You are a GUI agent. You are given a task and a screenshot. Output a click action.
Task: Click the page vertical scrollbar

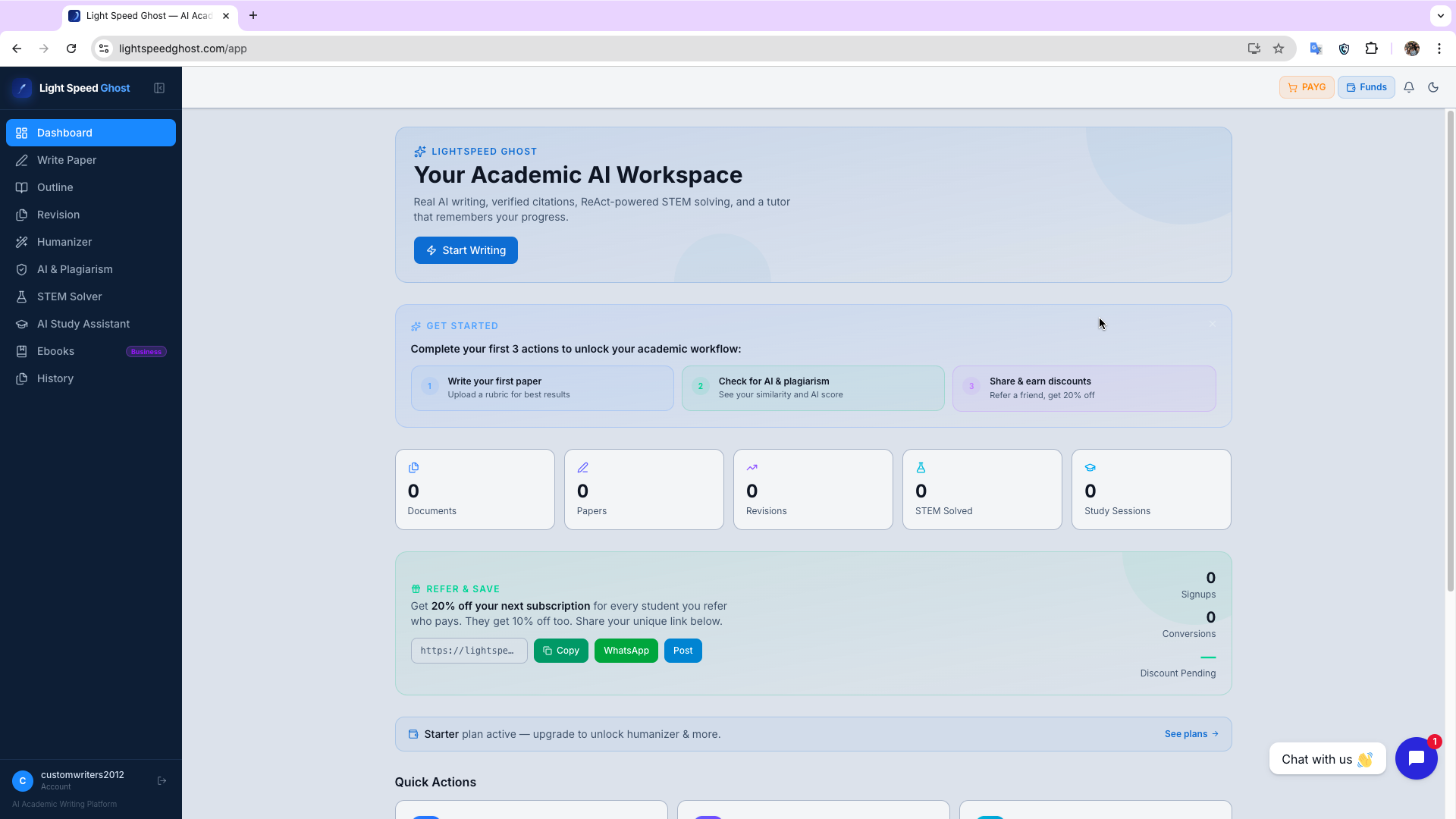(1450, 350)
